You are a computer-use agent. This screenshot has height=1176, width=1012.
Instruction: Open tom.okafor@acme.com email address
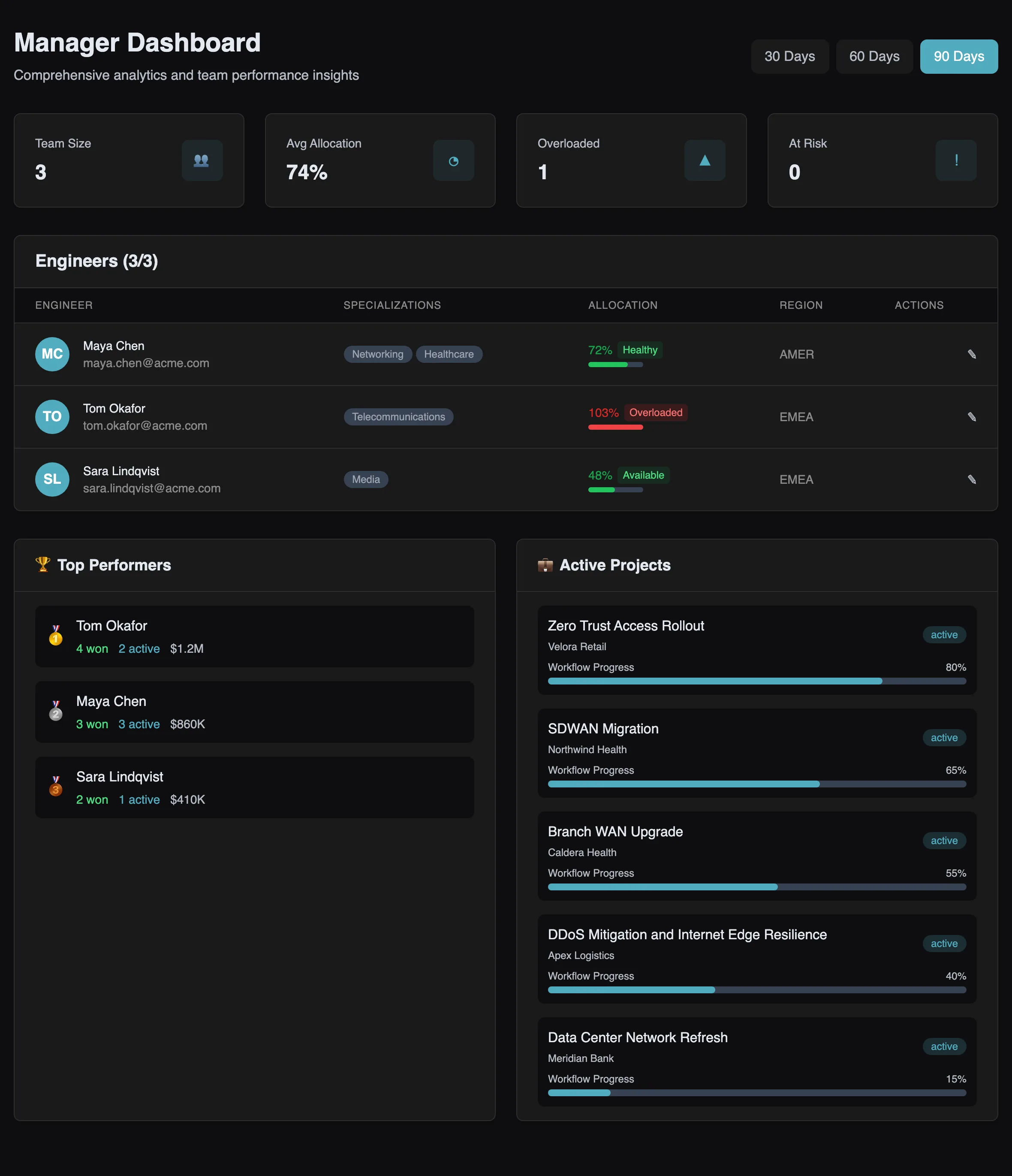145,426
